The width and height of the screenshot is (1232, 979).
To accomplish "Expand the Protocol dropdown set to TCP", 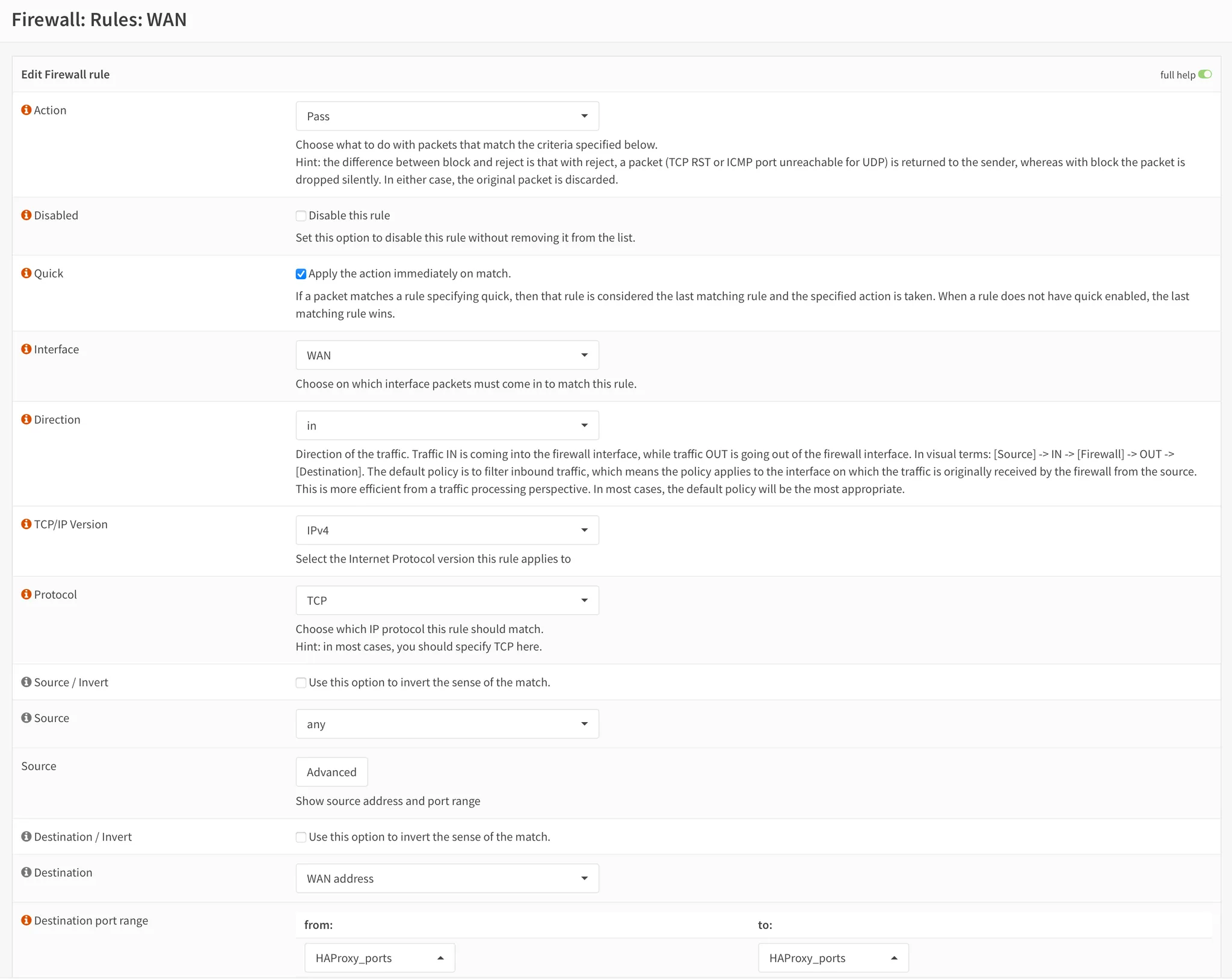I will (447, 601).
